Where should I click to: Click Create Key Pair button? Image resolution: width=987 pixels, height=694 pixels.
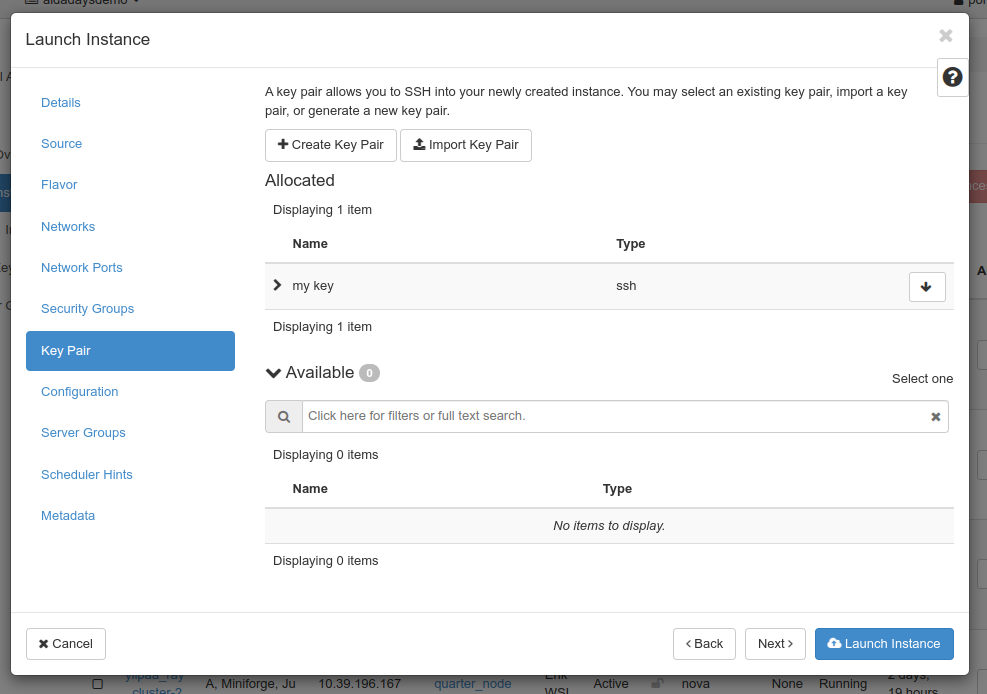[x=331, y=145]
